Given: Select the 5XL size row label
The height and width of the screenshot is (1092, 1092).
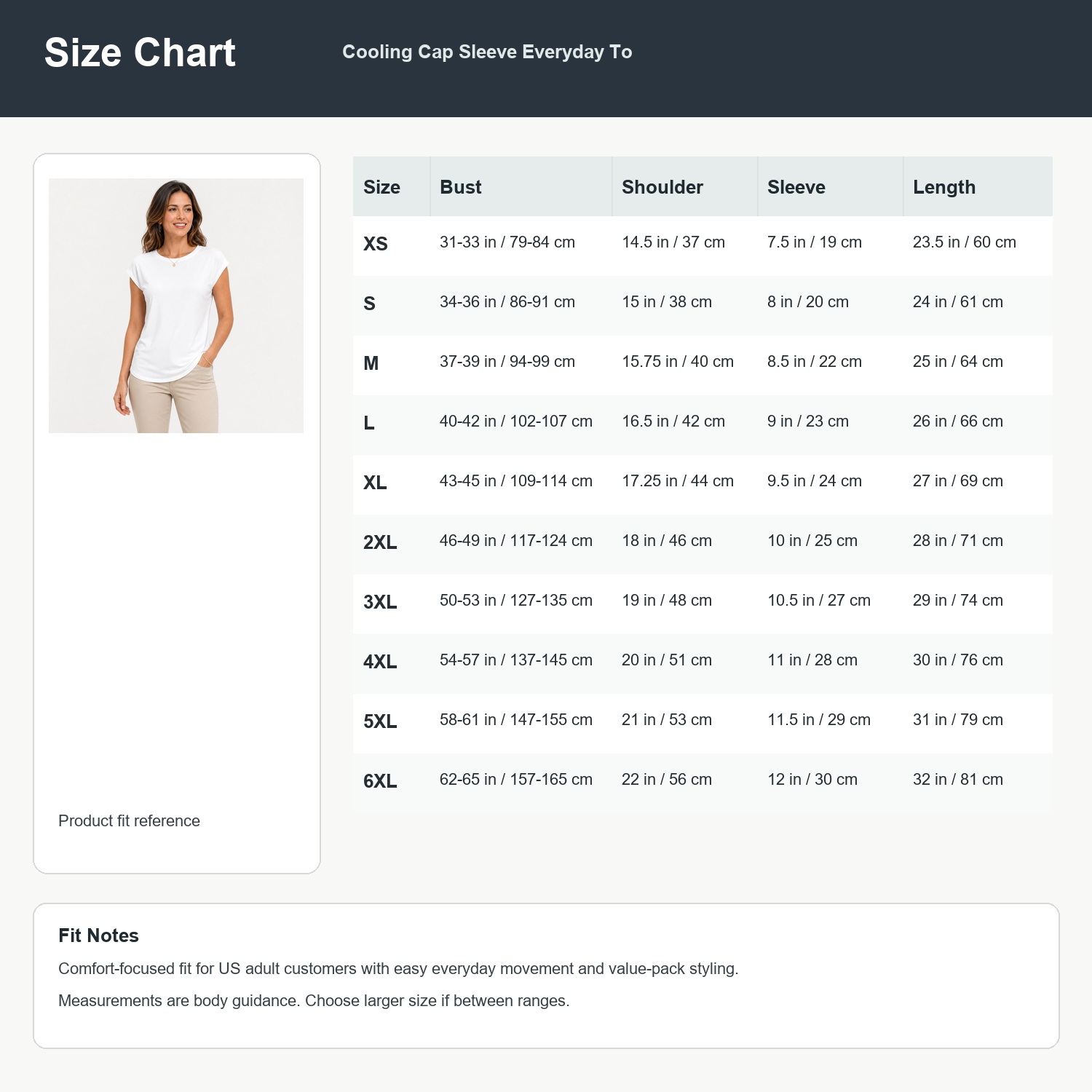Looking at the screenshot, I should click(380, 721).
